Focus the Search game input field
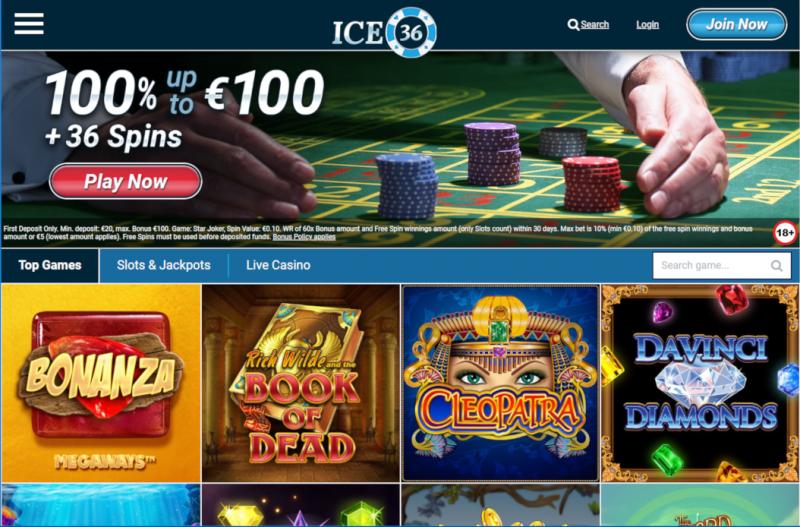Screen dimensions: 800x527 [722, 266]
